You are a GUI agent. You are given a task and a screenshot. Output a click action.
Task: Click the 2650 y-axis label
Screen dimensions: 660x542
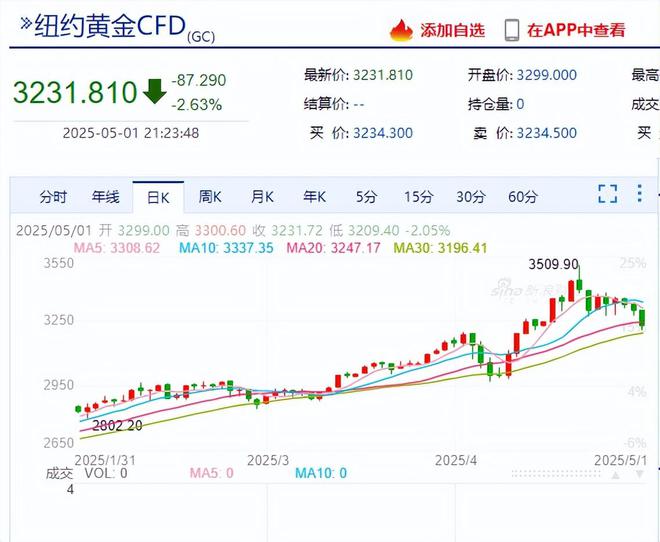coord(59,443)
